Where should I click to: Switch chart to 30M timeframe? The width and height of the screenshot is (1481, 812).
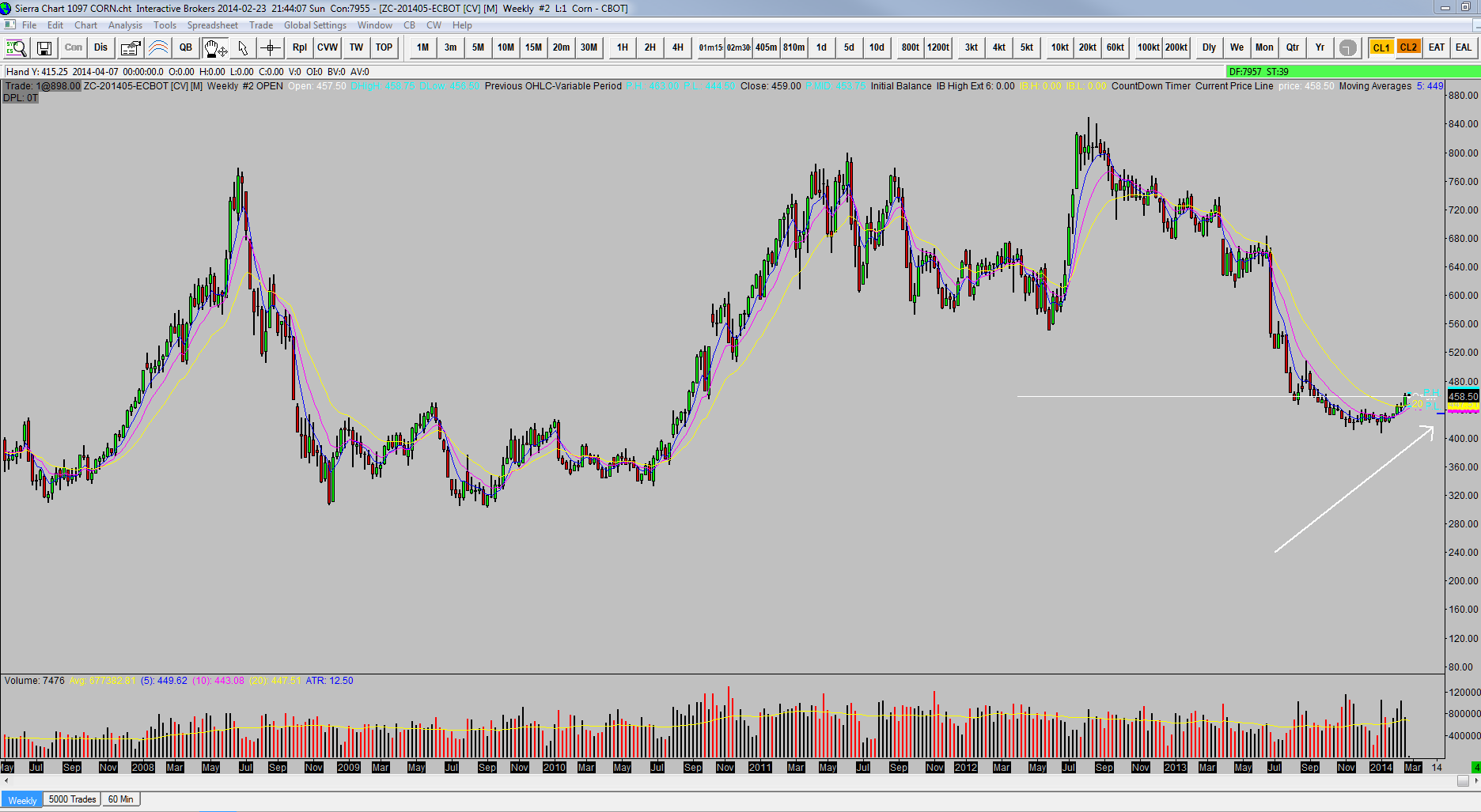(589, 47)
